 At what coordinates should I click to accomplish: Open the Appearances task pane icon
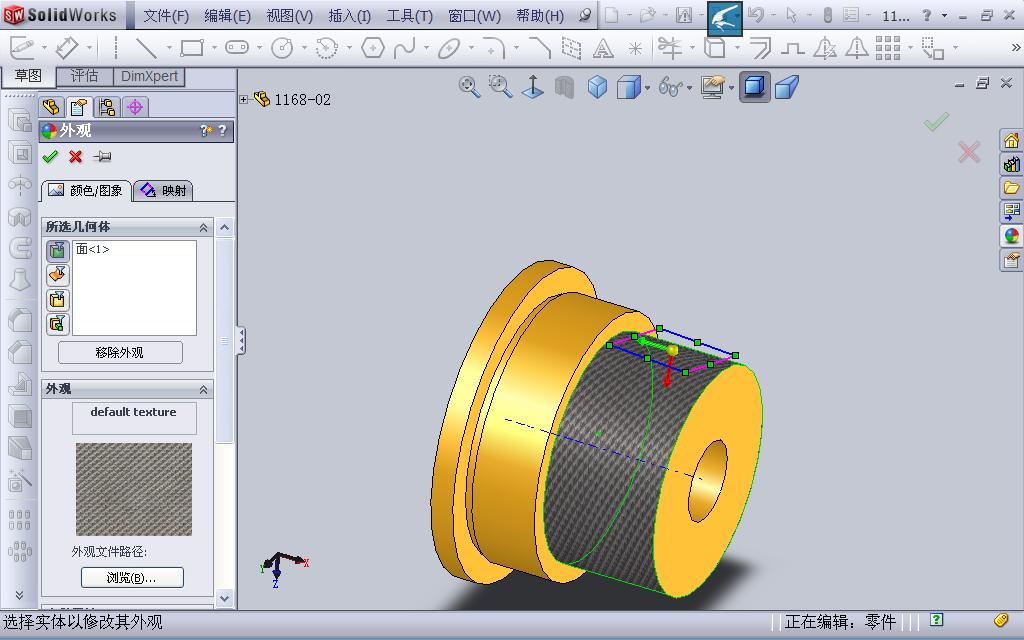point(1011,235)
